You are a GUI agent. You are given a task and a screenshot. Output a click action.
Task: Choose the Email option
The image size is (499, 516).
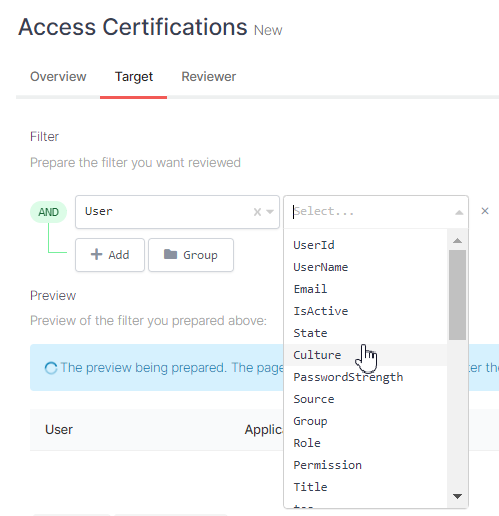click(365, 289)
